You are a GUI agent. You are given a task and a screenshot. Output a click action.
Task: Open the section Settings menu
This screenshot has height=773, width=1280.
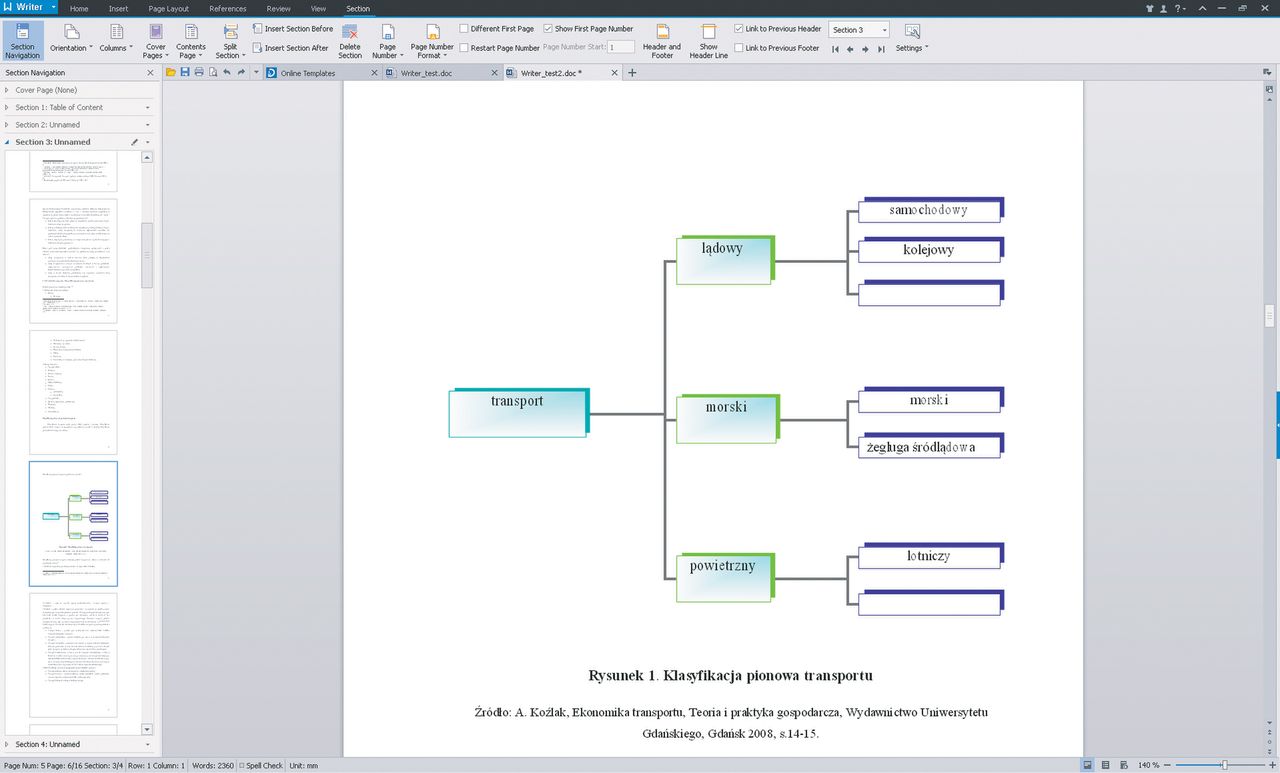point(911,38)
